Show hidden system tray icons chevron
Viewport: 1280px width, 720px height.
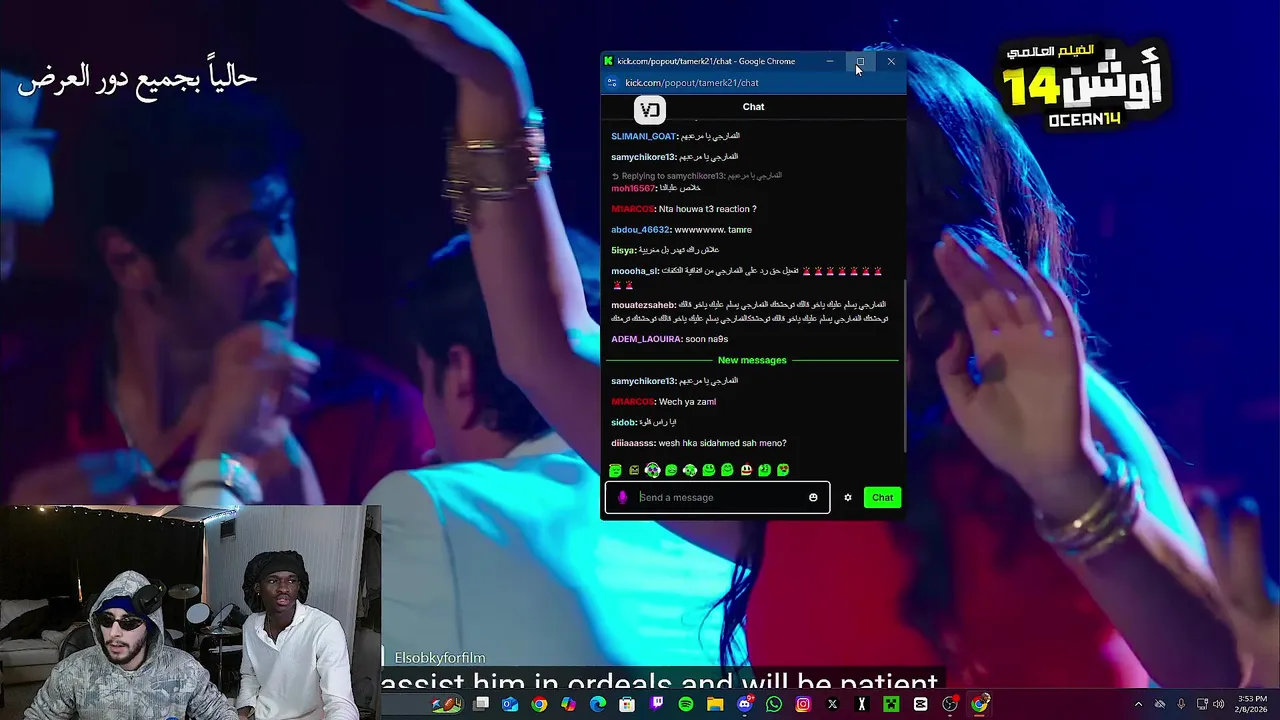point(1138,705)
